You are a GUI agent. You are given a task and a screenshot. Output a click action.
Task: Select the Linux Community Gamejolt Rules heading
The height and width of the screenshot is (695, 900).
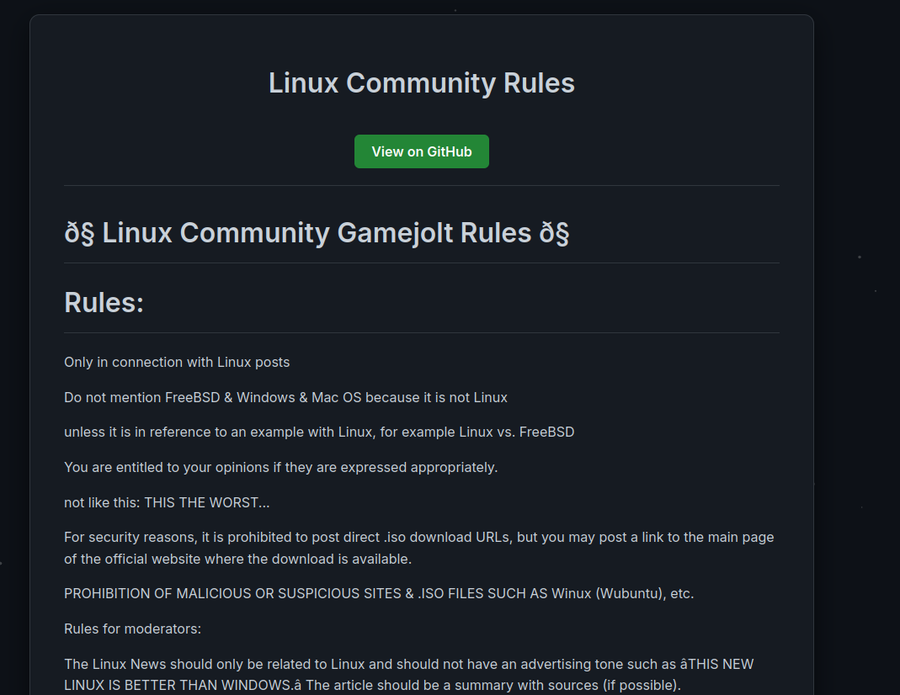tap(317, 233)
